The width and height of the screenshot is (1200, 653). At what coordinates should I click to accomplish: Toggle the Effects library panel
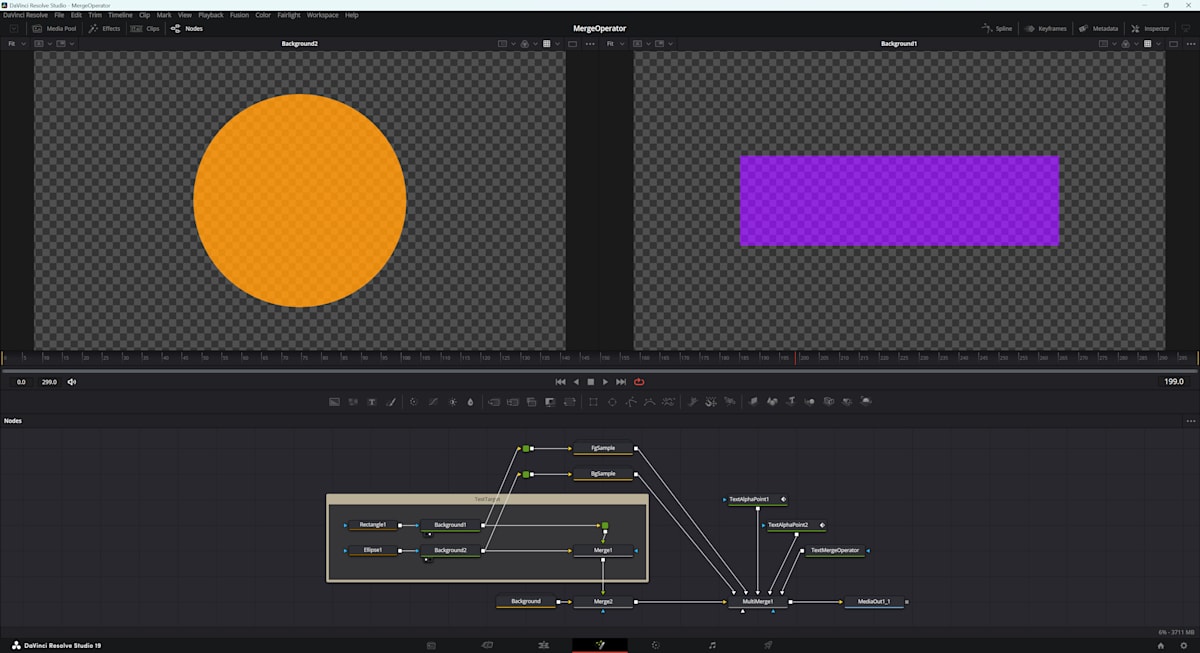[104, 28]
